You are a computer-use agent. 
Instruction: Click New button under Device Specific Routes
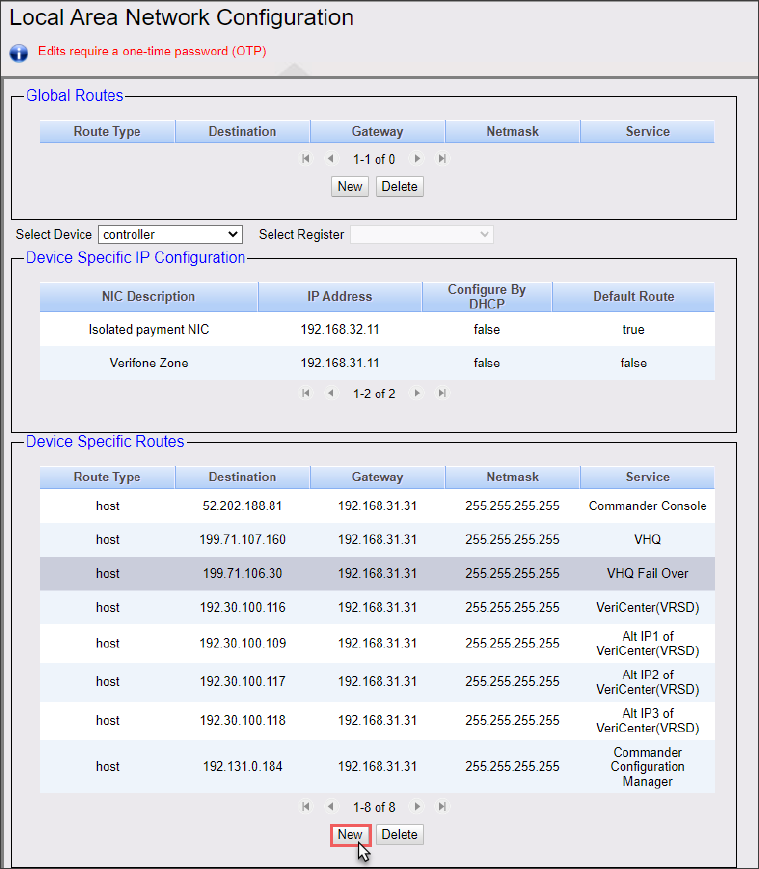point(350,835)
